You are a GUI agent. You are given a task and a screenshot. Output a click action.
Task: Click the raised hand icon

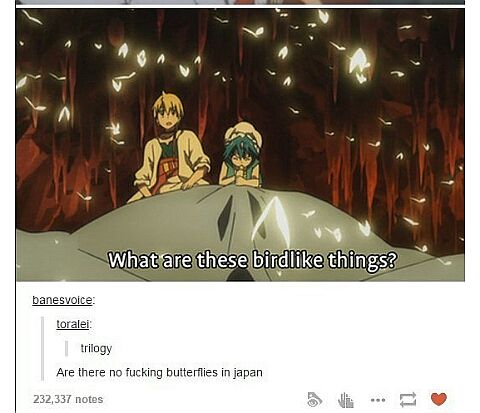(346, 400)
